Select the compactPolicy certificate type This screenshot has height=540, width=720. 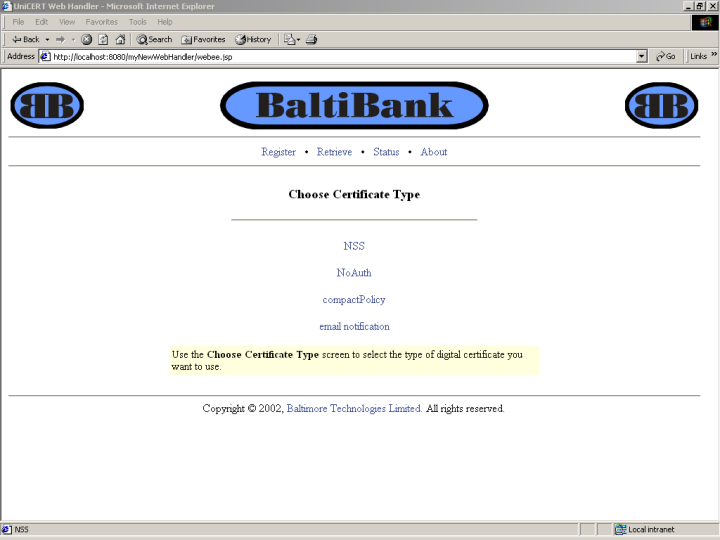point(354,300)
